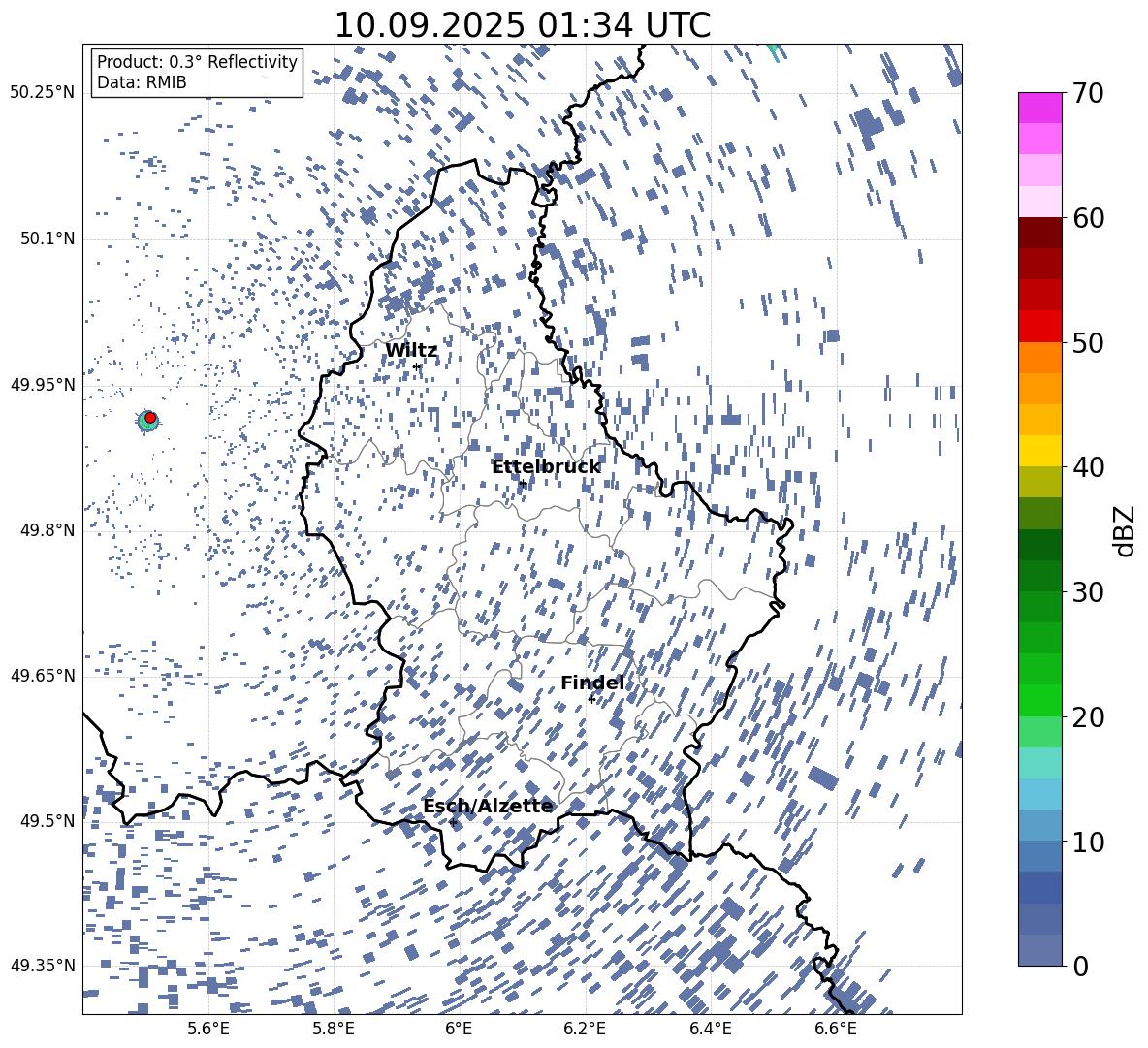Click the yellow colorbar segment at 40
Viewport: 1148px width, 1048px height.
click(1039, 451)
